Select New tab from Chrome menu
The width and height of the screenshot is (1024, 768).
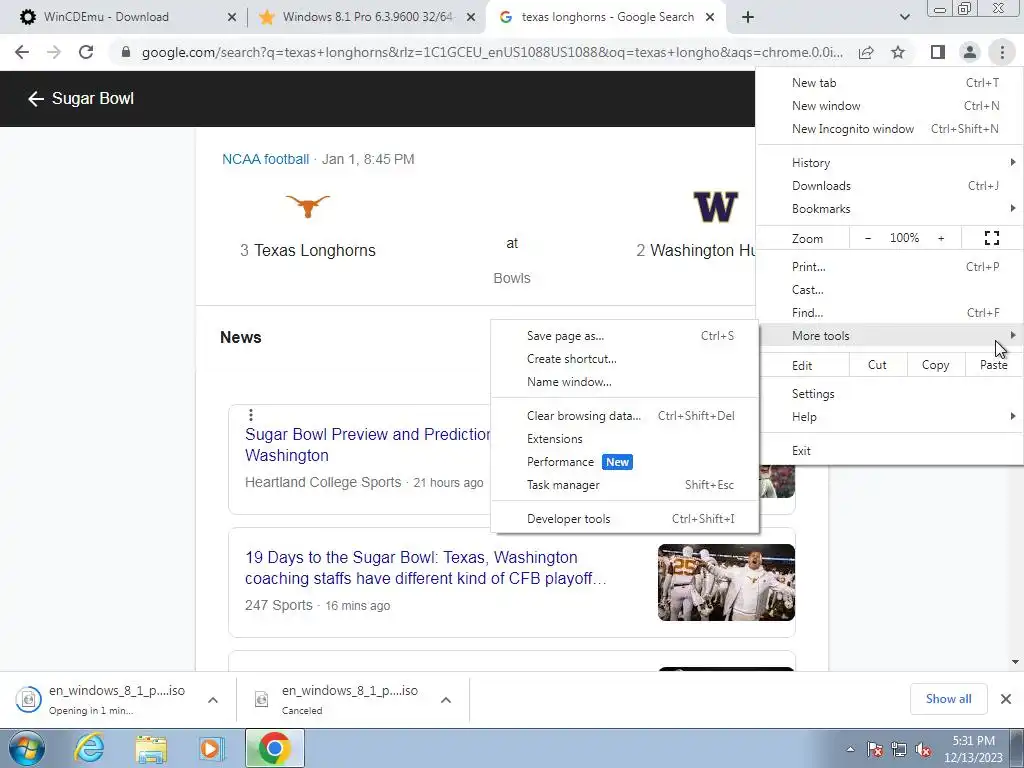889,83
